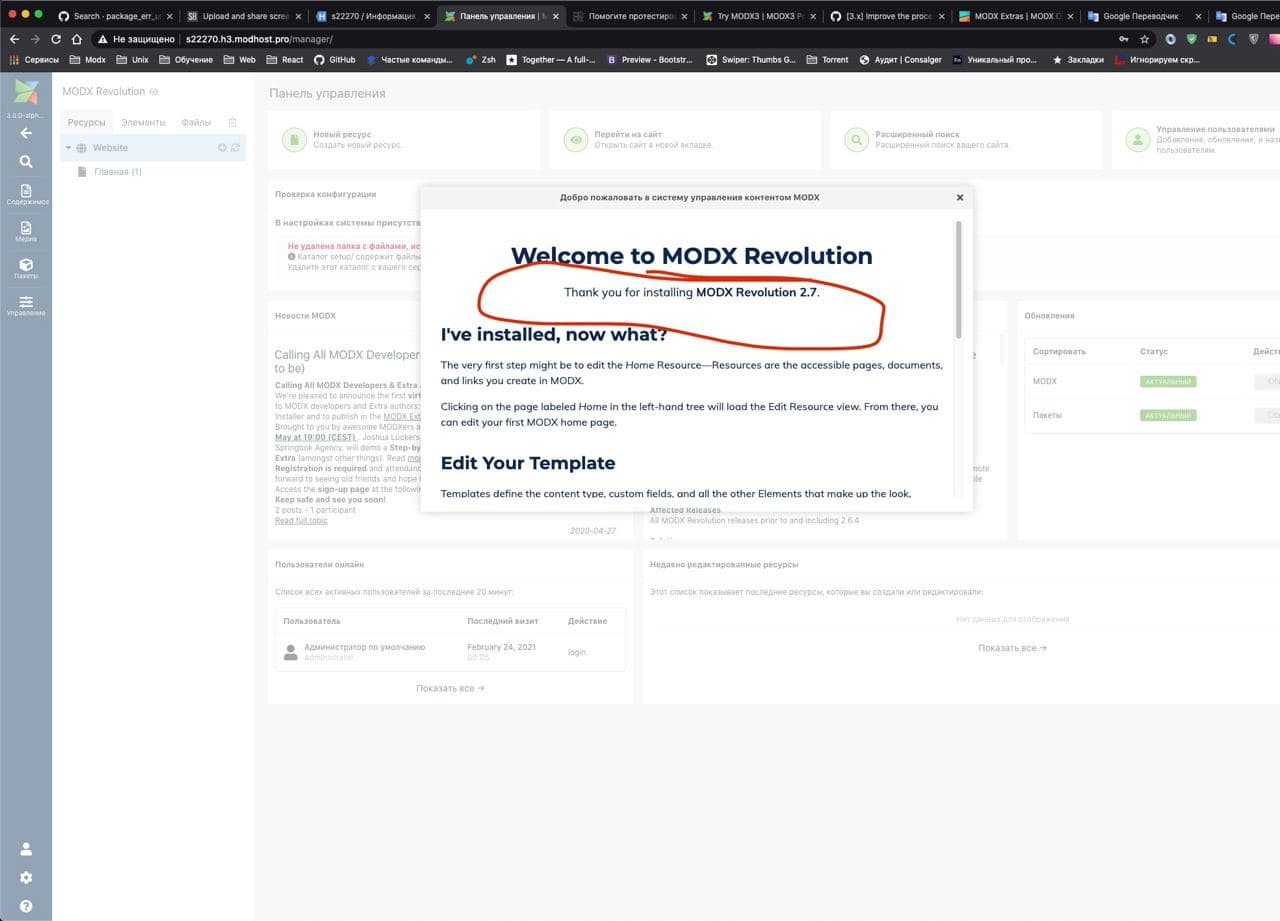Viewport: 1280px width, 921px height.
Task: Open the Modx bookmarks folder
Action: tap(87, 60)
